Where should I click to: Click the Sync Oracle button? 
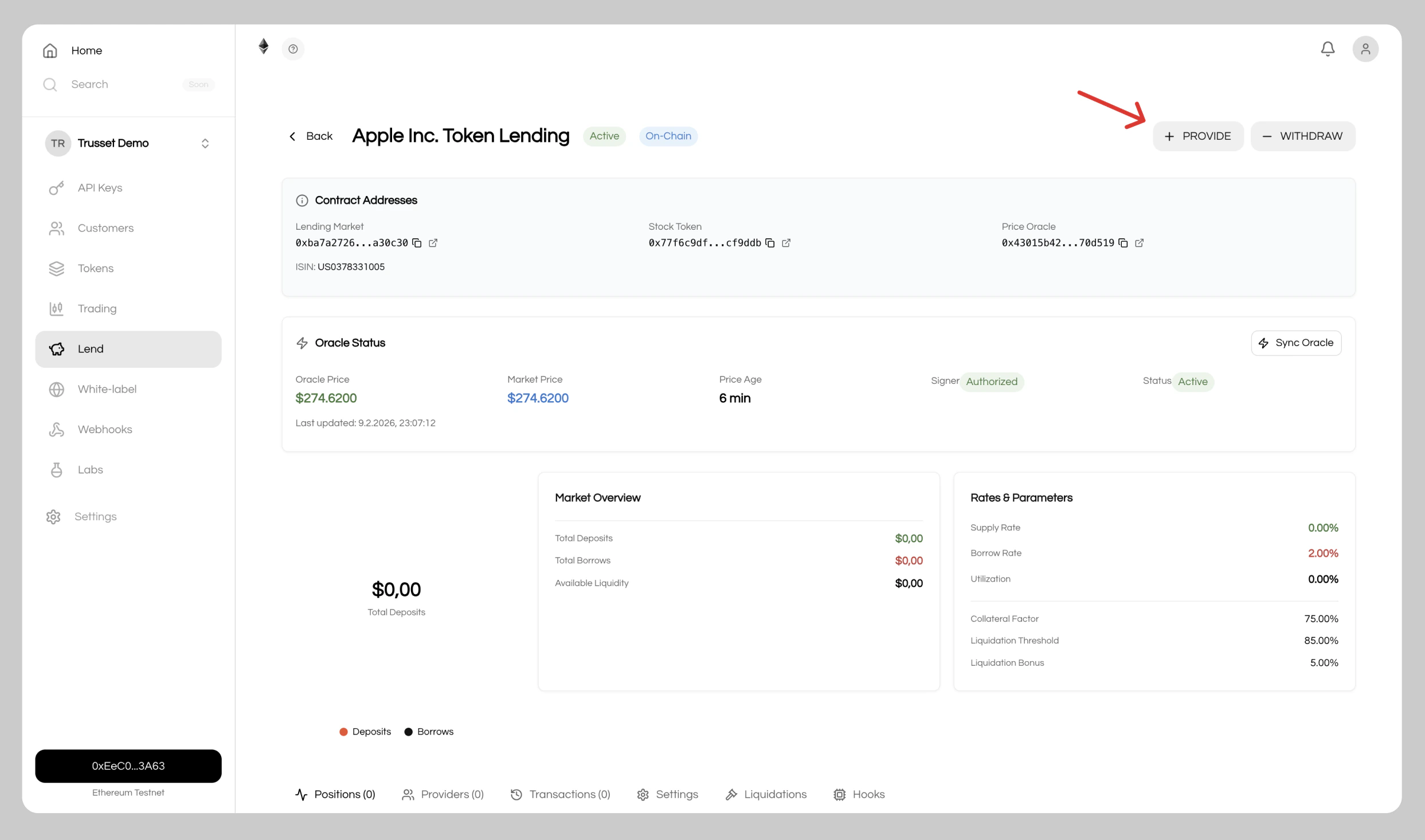pyautogui.click(x=1295, y=342)
